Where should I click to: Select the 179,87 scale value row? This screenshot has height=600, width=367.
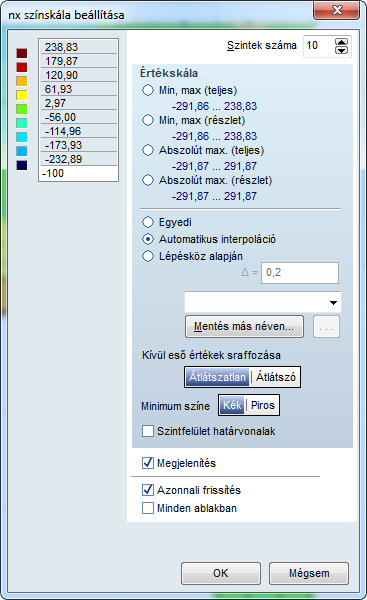pos(78,61)
